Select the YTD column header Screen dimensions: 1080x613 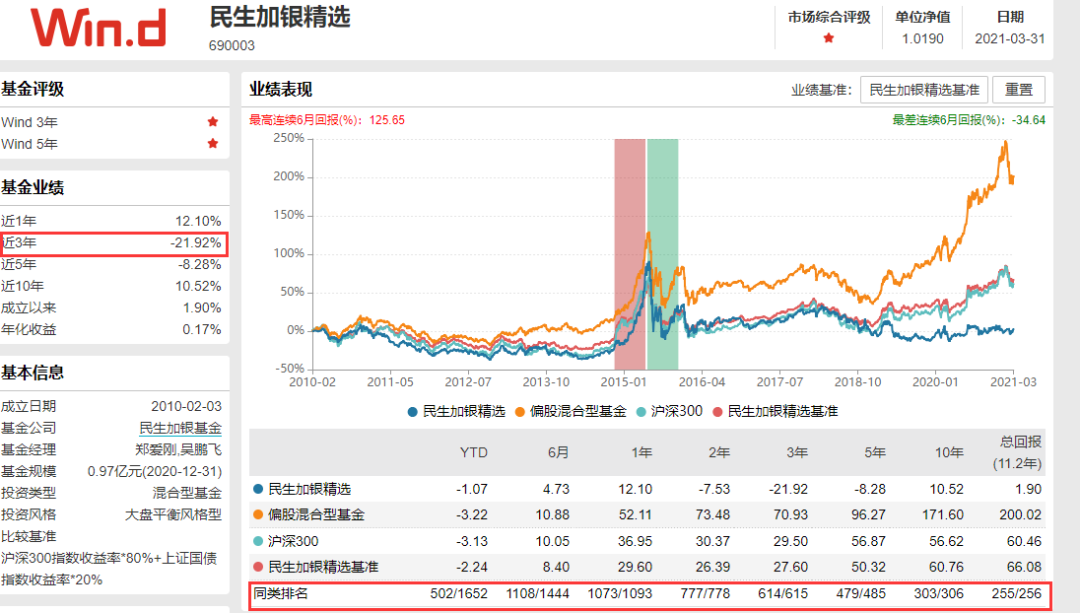point(473,453)
